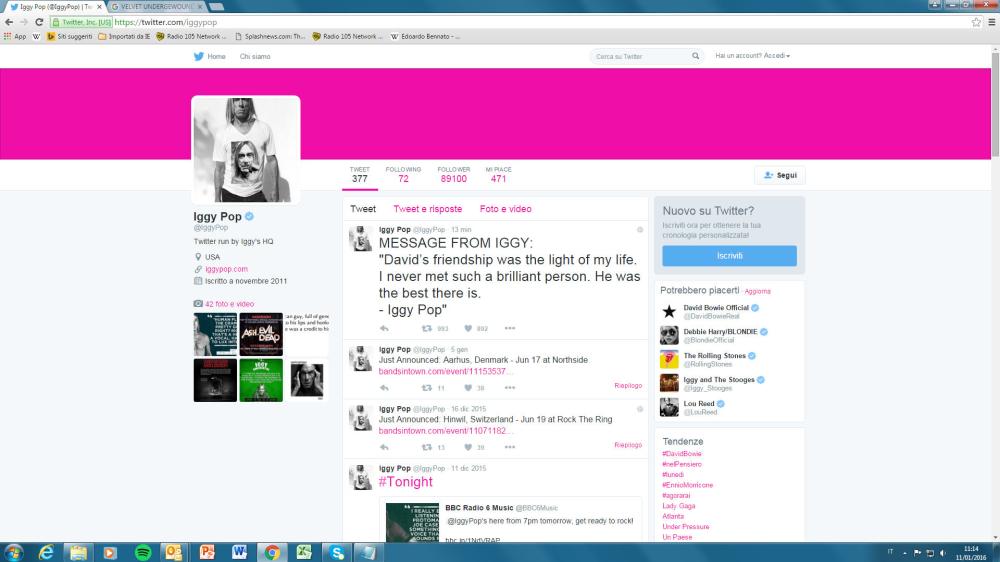Retweet the Hinwil, Switzerland tweet

(427, 447)
